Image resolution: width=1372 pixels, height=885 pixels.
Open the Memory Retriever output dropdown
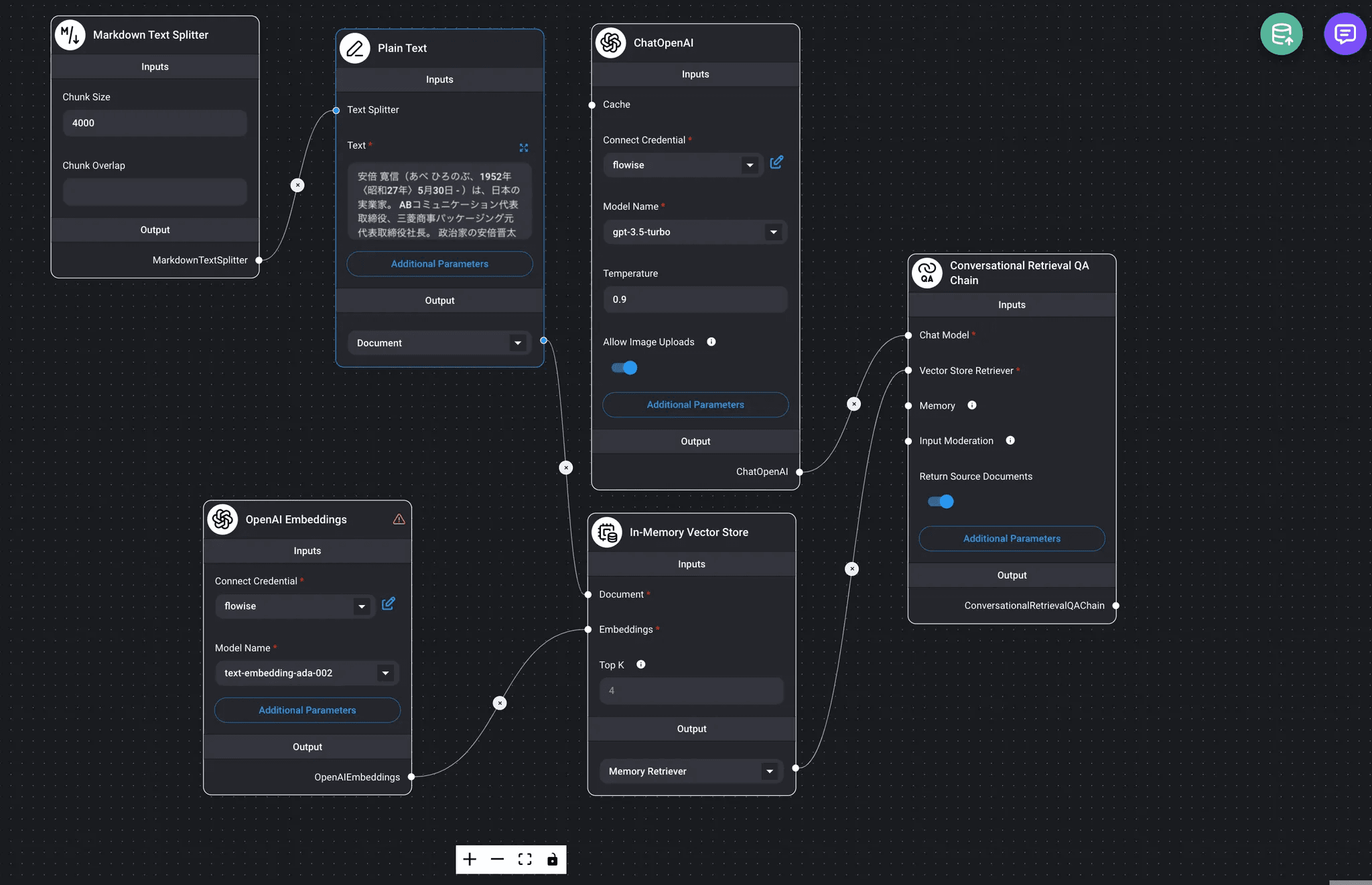[x=769, y=771]
